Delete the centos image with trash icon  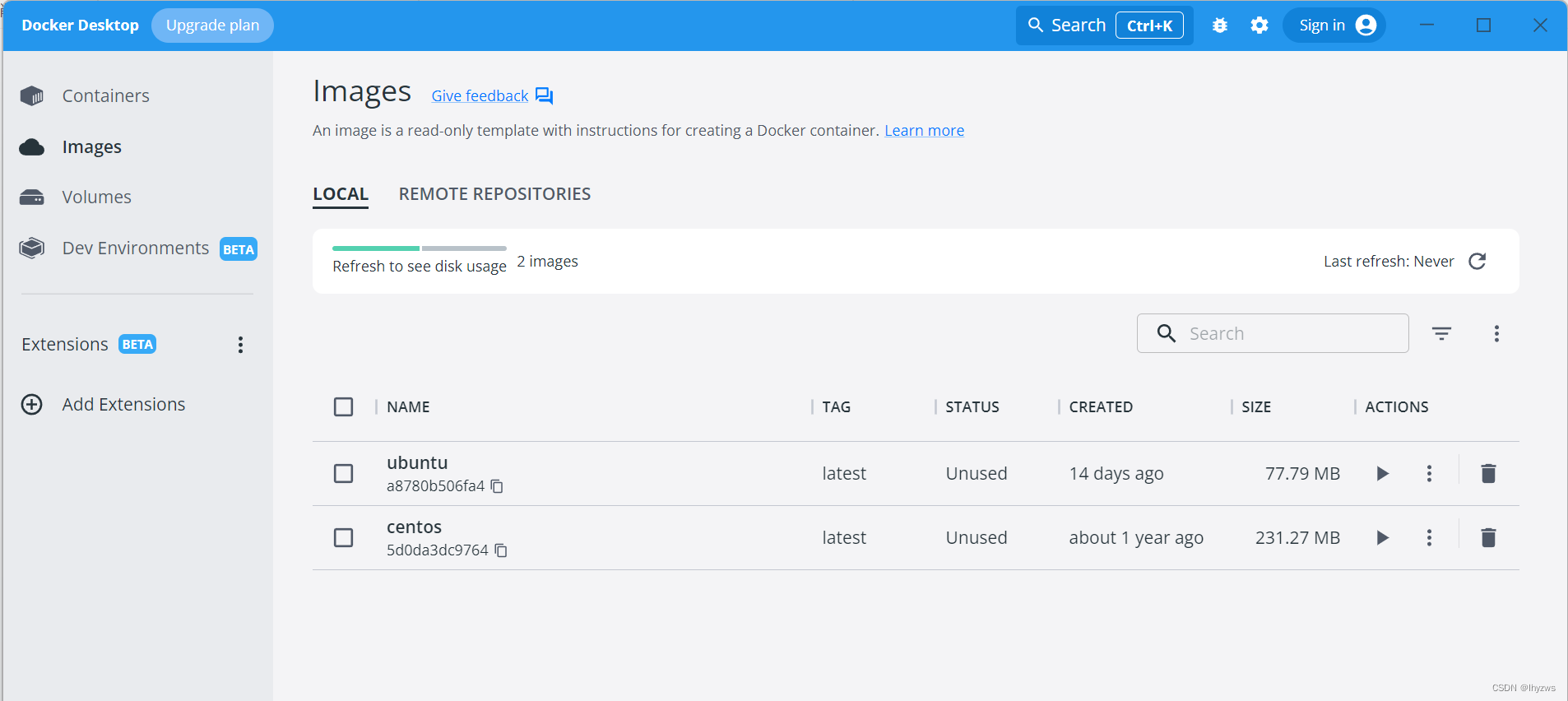click(1488, 538)
